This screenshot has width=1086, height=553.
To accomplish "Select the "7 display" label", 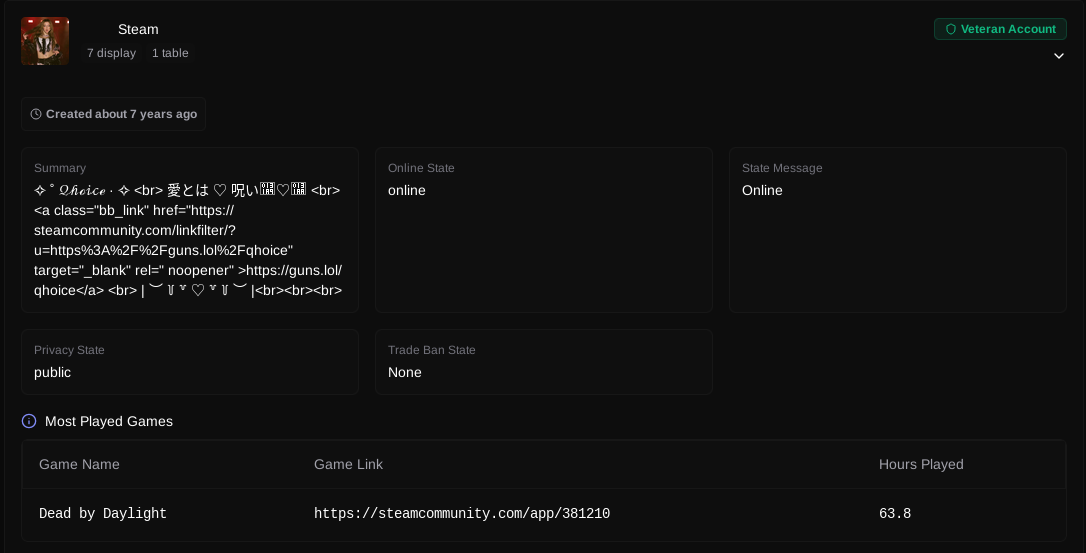I will pos(111,53).
